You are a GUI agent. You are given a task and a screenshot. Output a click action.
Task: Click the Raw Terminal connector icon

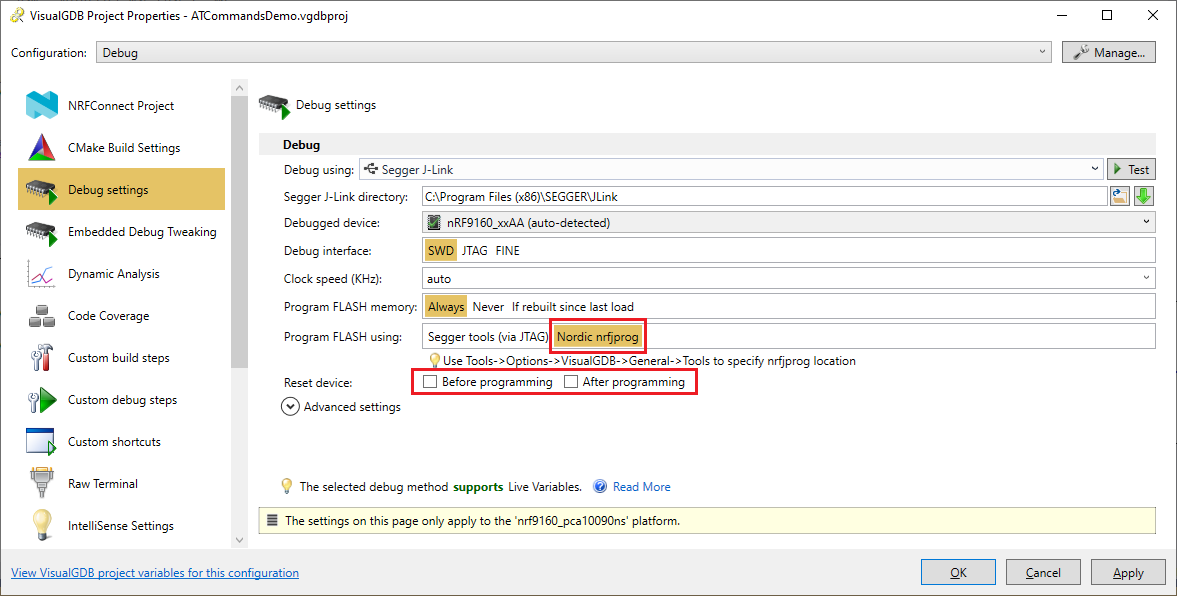[41, 483]
